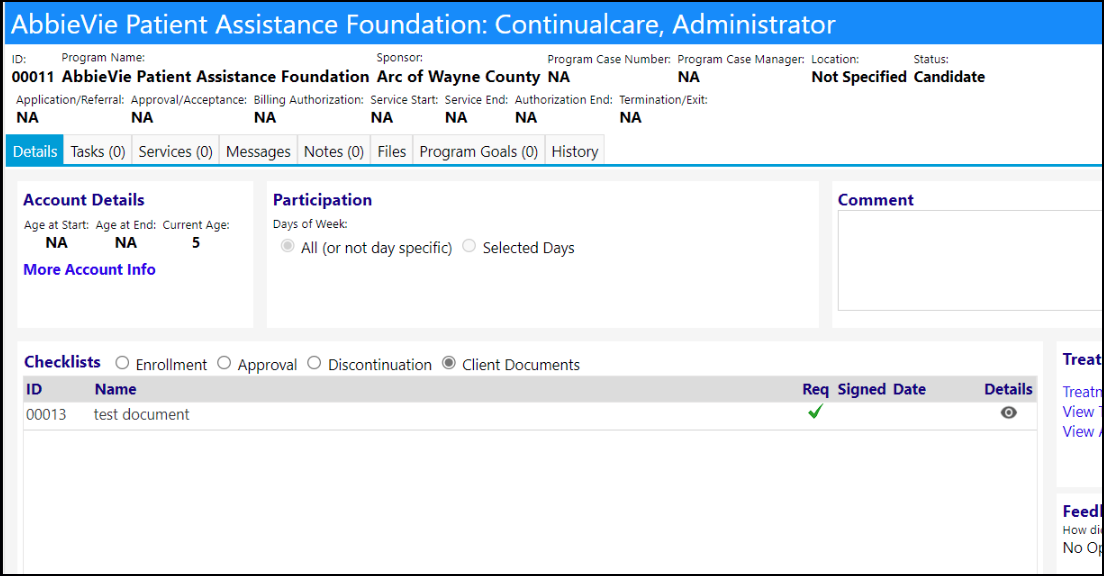Switch to the Details tab
1104x576 pixels.
pyautogui.click(x=34, y=151)
